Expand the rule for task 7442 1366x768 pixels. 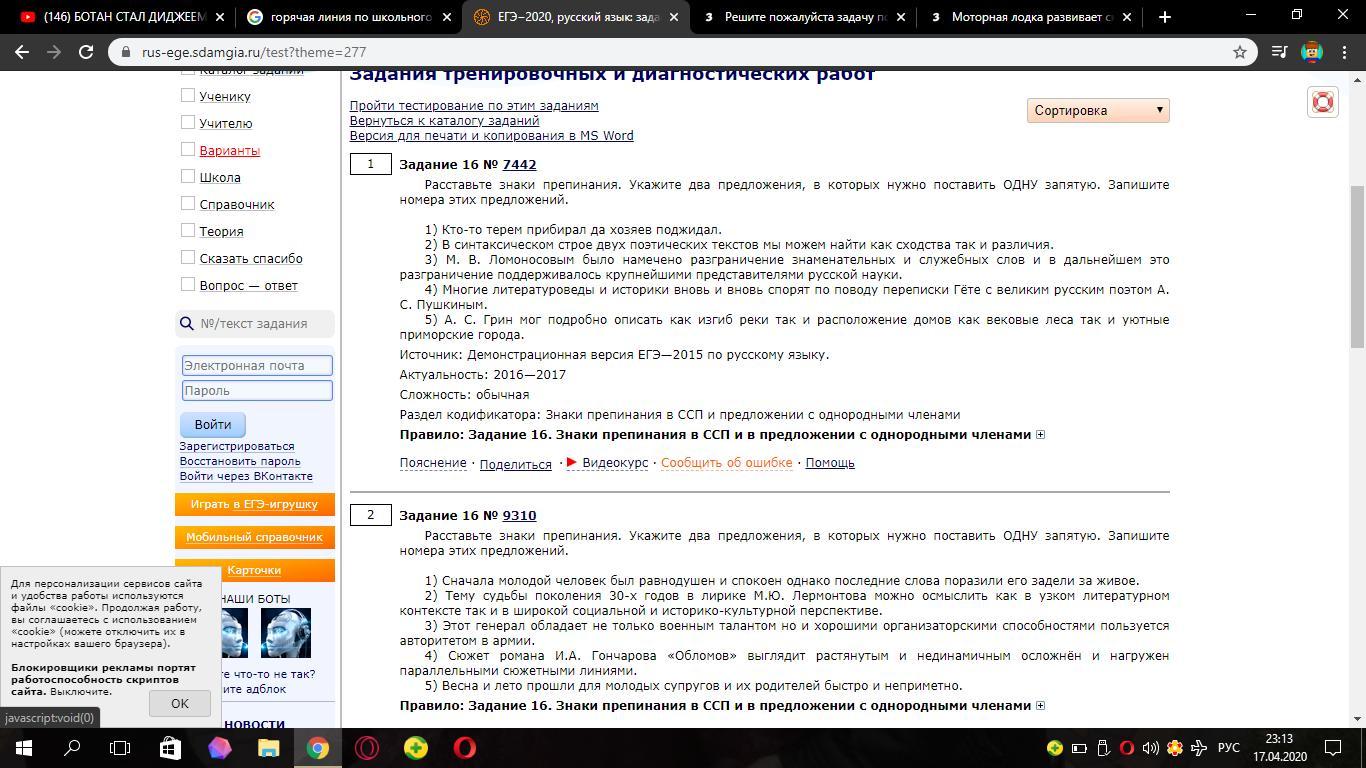point(1040,435)
